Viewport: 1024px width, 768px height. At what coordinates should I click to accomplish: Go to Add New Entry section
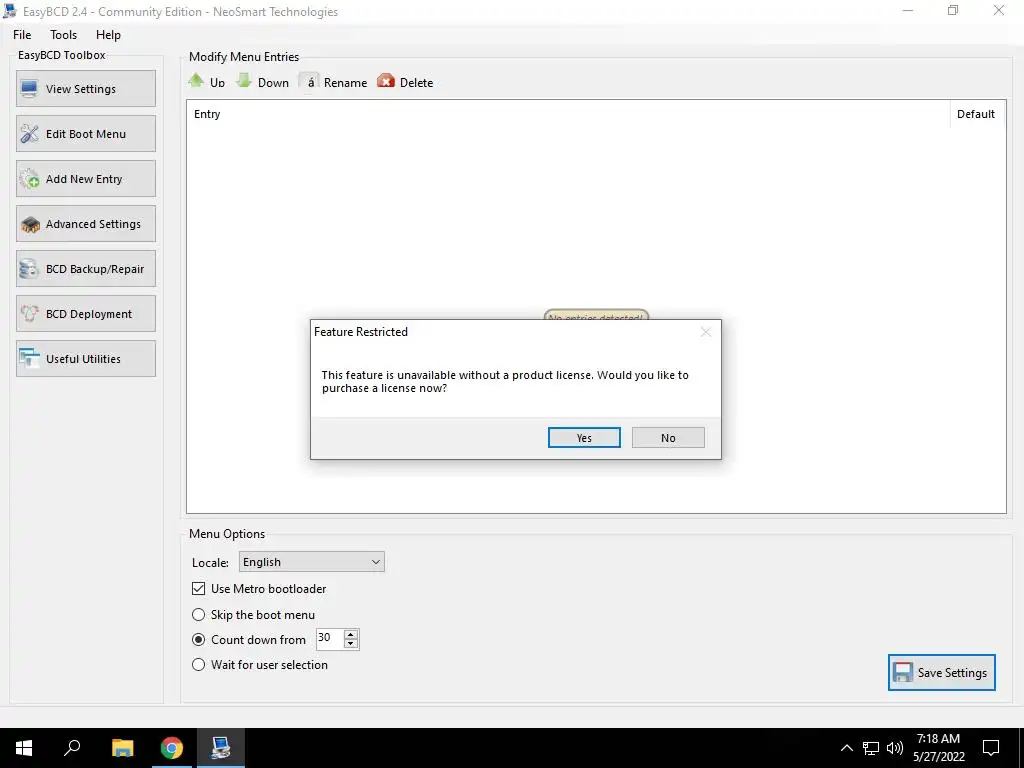[86, 179]
